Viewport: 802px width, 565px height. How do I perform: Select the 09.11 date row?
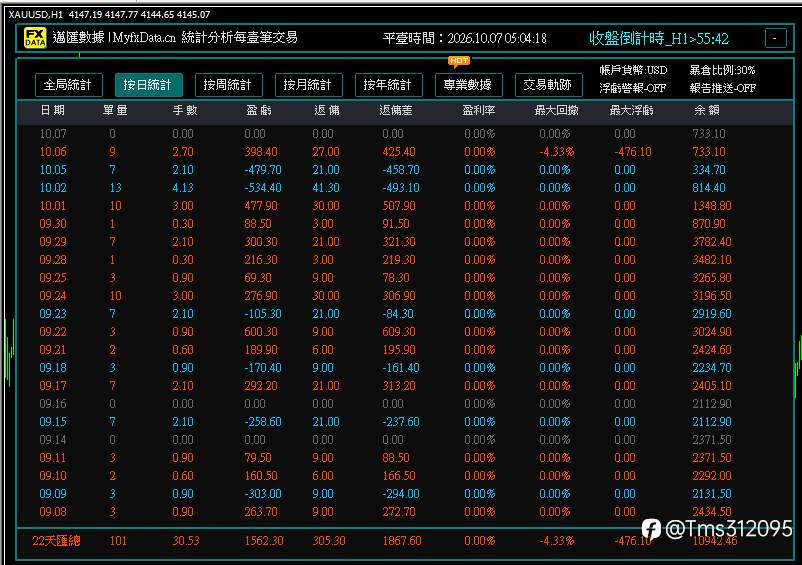pyautogui.click(x=404, y=458)
